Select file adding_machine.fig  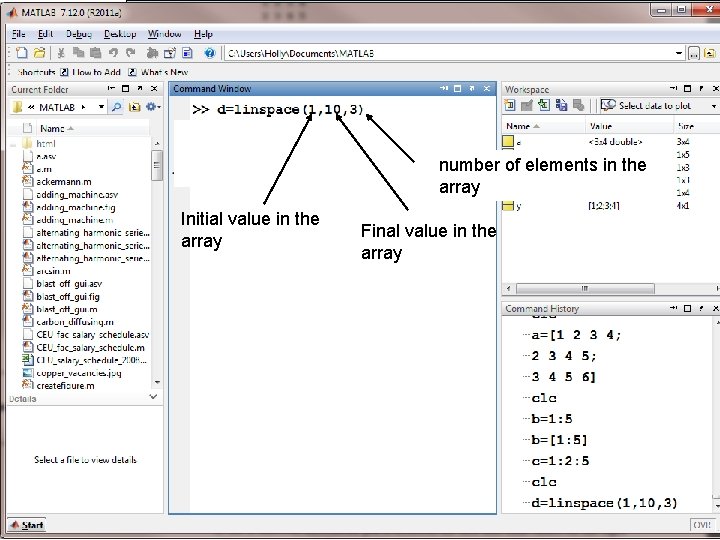pyautogui.click(x=76, y=207)
